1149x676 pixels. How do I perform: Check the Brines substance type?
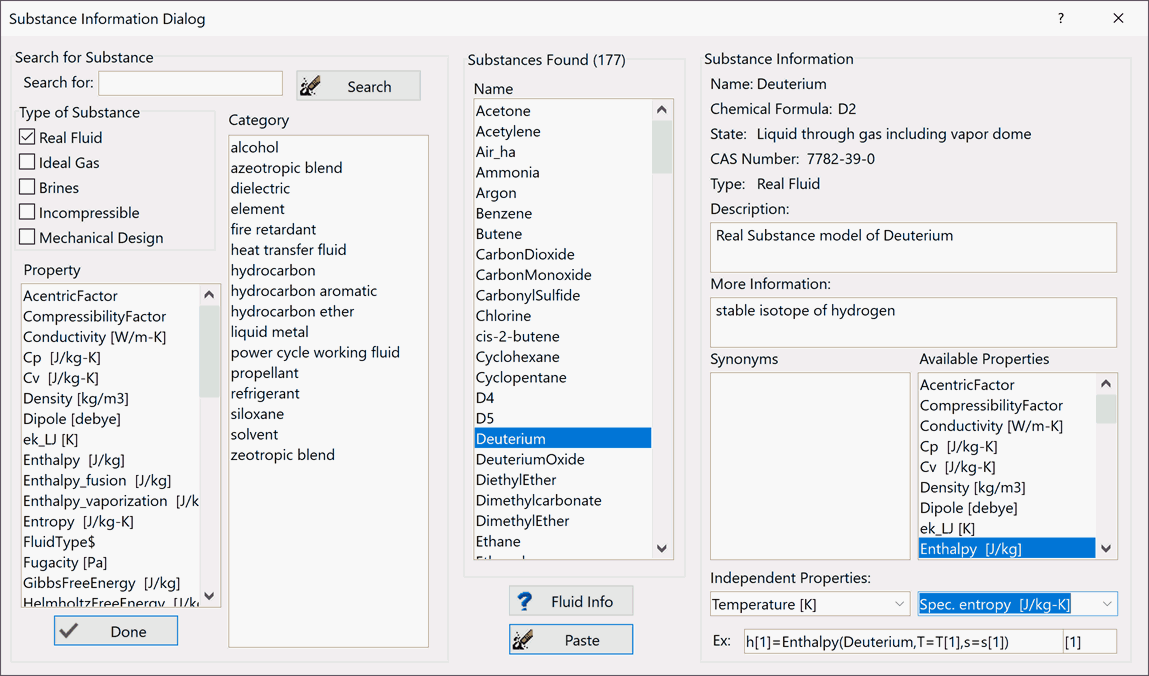click(27, 187)
